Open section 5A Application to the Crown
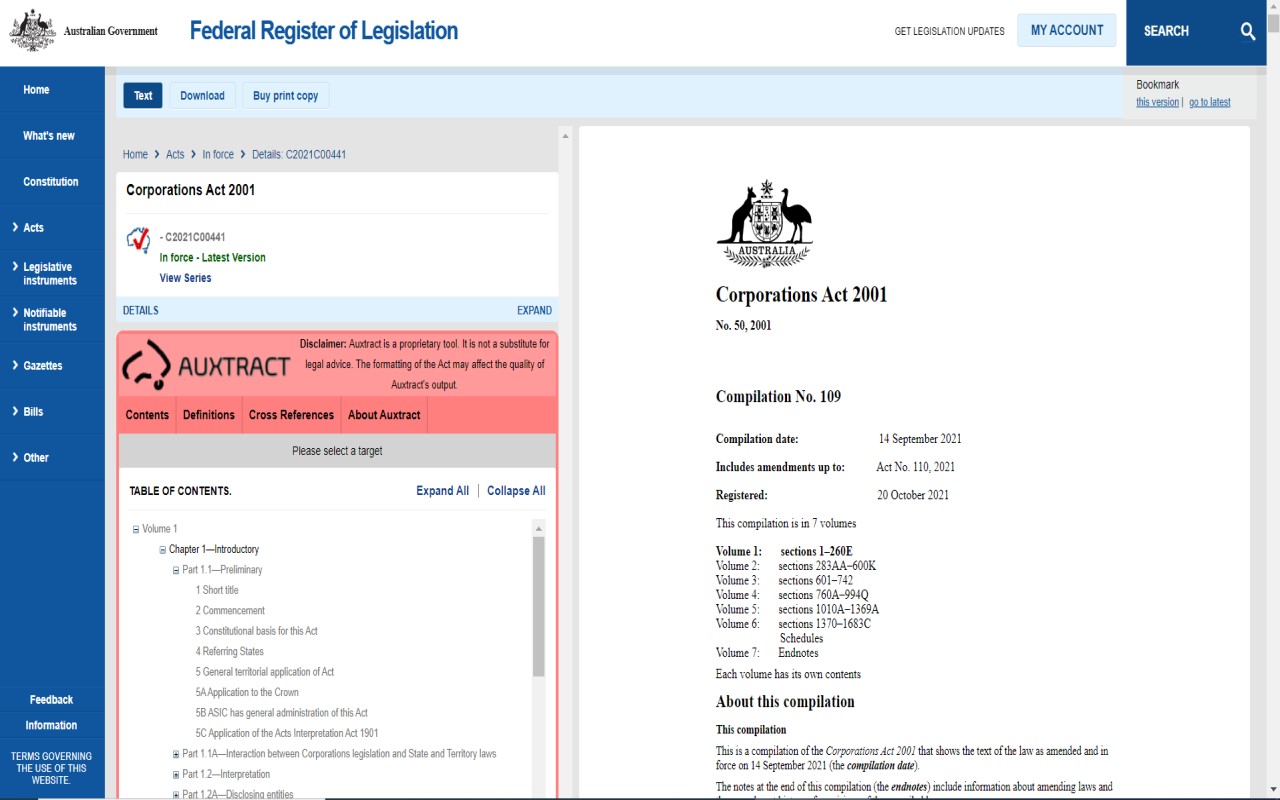 coord(247,693)
